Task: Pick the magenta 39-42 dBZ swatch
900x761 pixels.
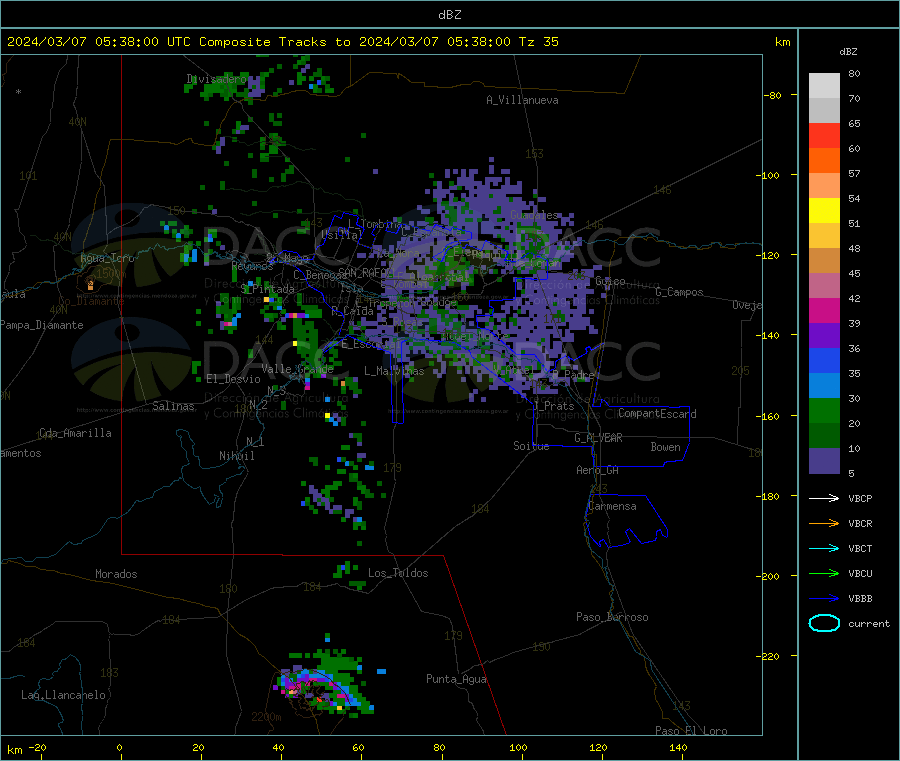Action: (x=824, y=310)
